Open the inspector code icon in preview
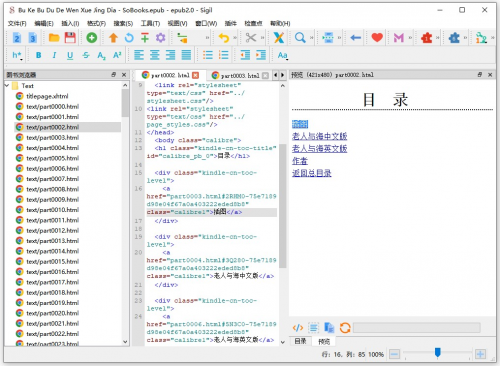500x366 pixels. click(x=297, y=328)
